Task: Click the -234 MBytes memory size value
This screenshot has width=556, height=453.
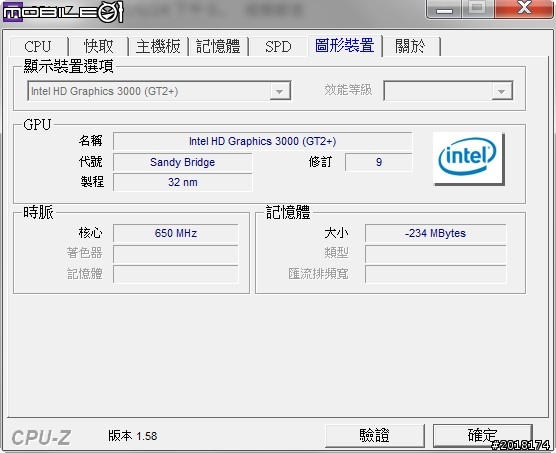Action: pos(435,233)
